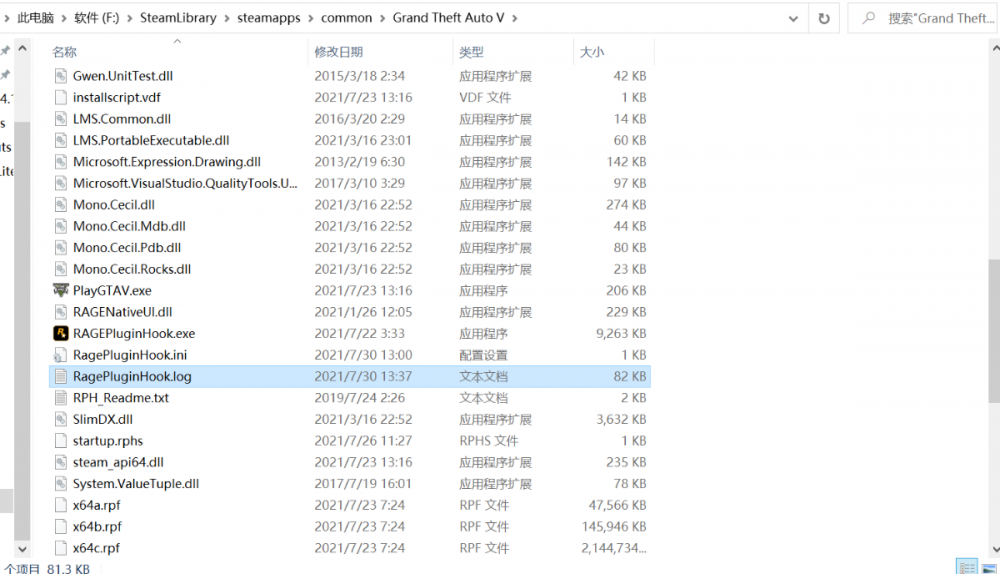Select RPH_Readme.txt file name
Screen dimensions: 1000x574
coord(121,398)
